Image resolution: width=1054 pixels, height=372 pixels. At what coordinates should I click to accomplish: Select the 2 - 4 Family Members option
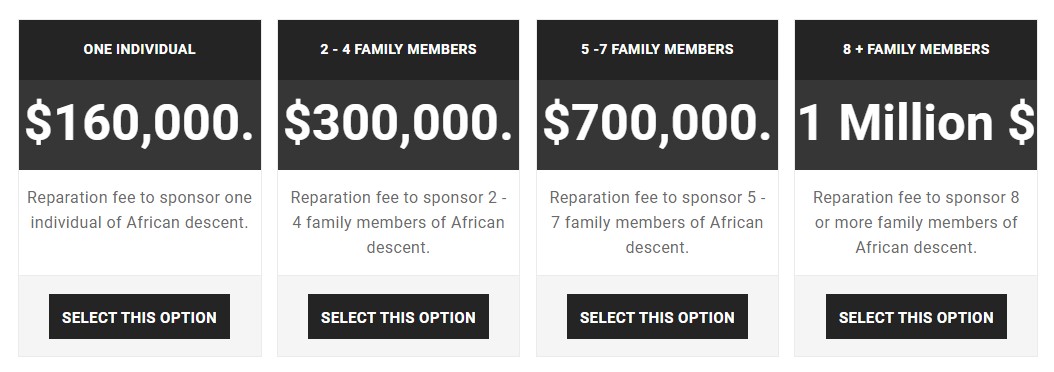[398, 317]
